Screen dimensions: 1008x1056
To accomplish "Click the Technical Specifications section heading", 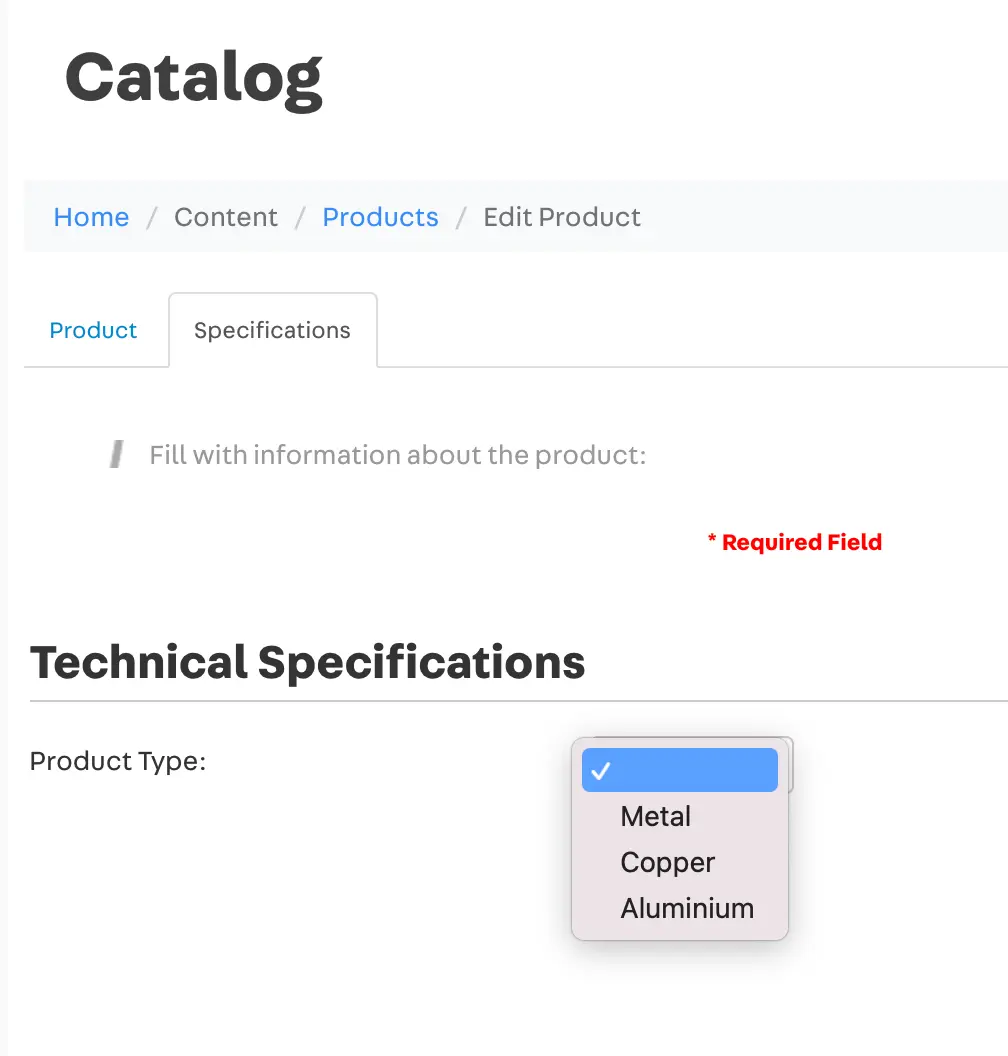I will click(308, 661).
